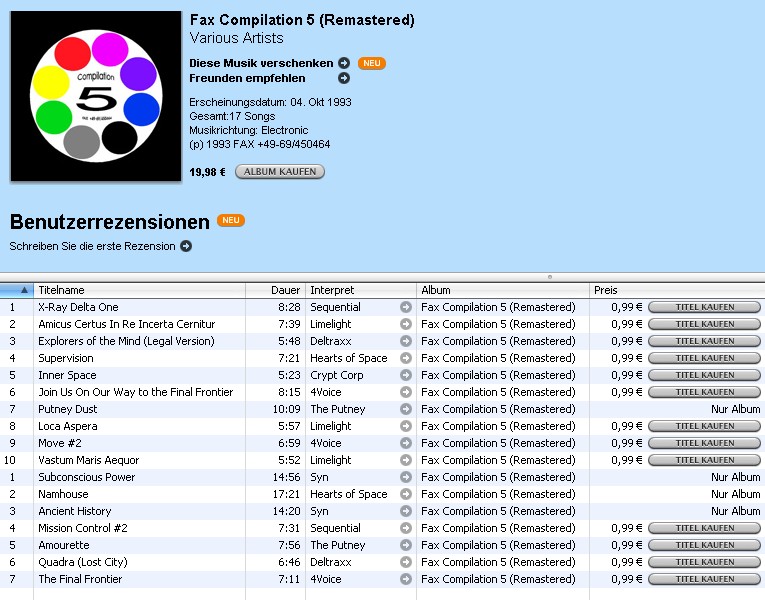Click artist arrow in Loca Aspera row
Screen dimensions: 765x600
coord(405,426)
